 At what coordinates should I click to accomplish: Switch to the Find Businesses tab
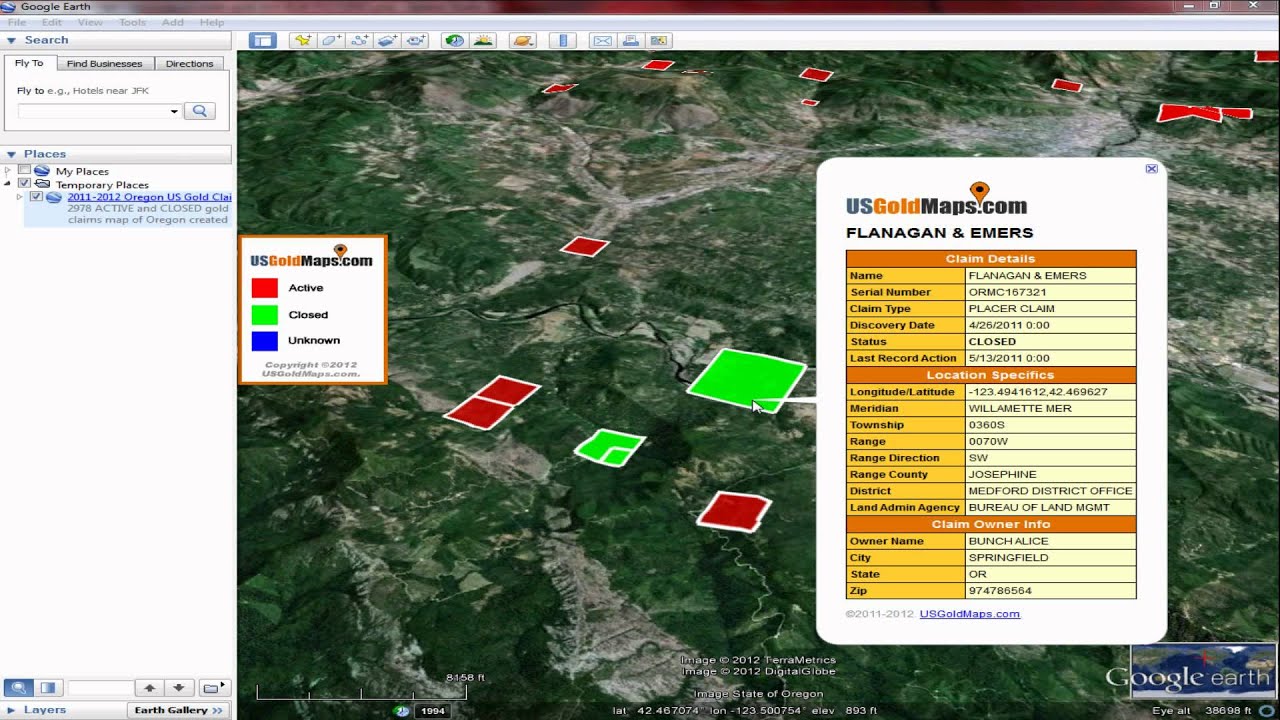pyautogui.click(x=105, y=63)
